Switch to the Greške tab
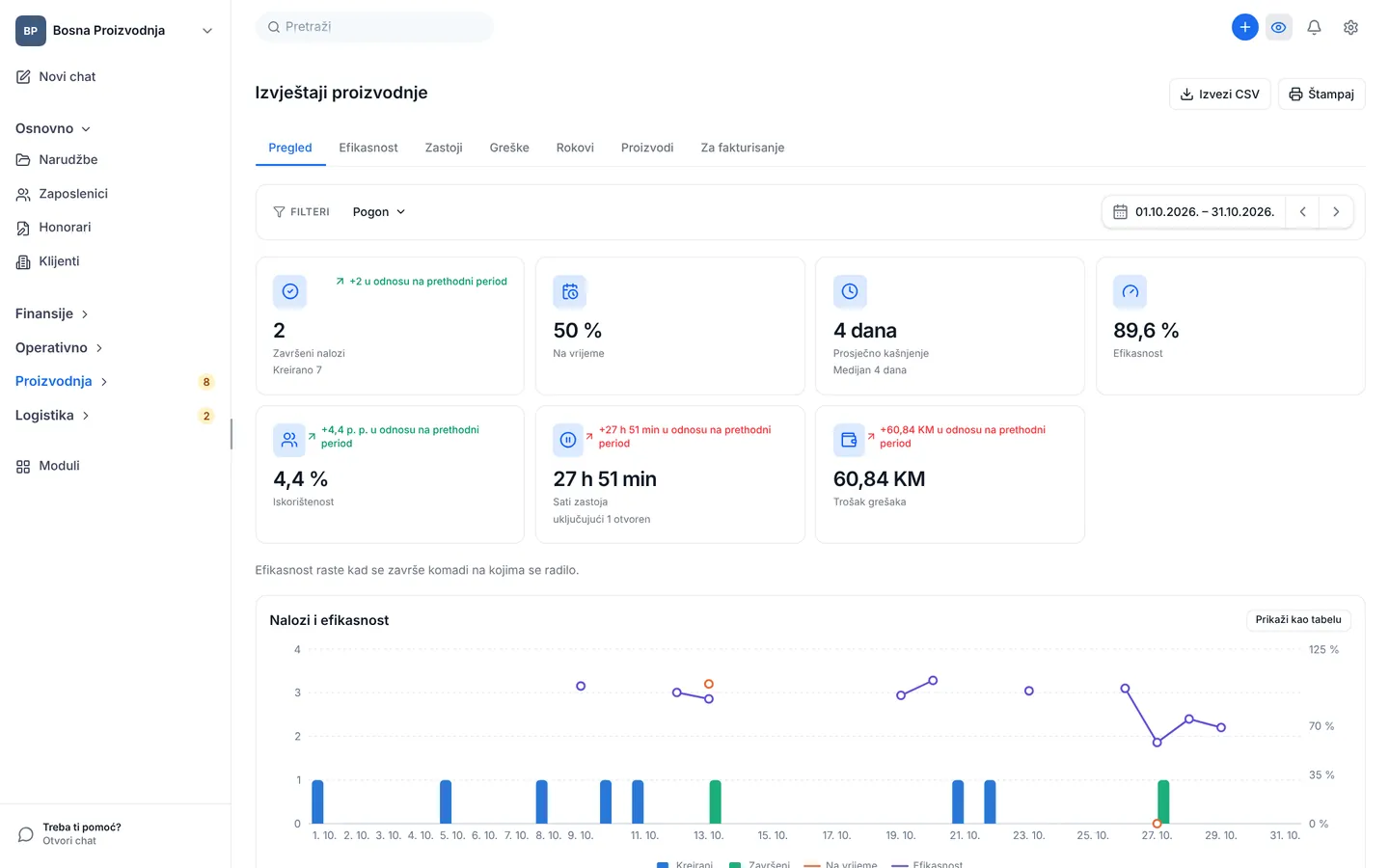The width and height of the screenshot is (1389, 868). [509, 148]
